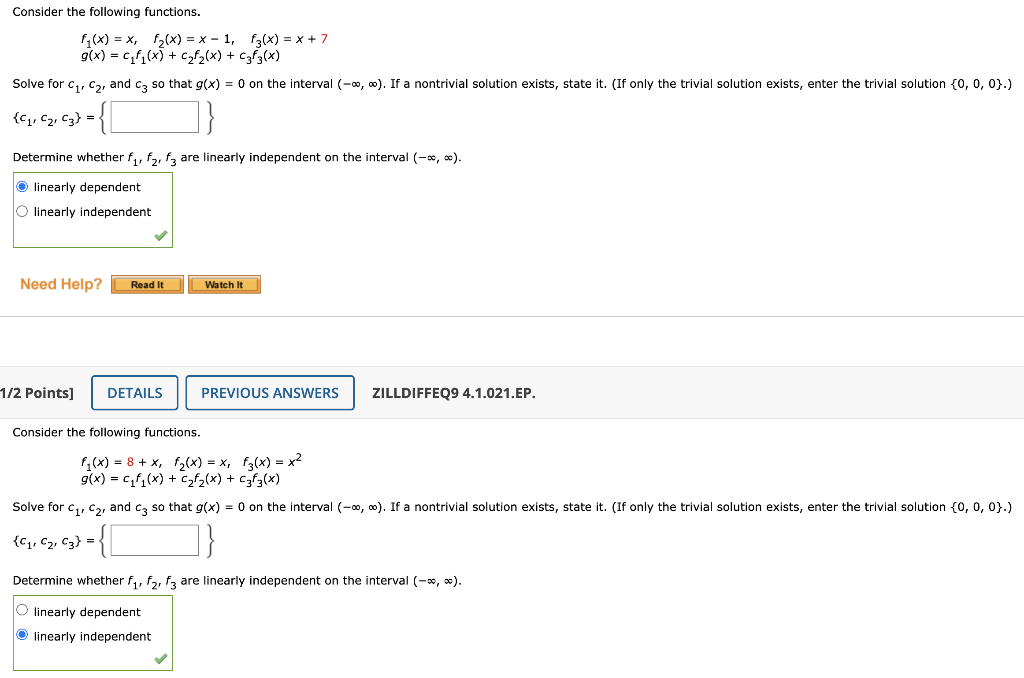Select 'linearly independent' for the second question
1024x678 pixels.
tap(23, 636)
